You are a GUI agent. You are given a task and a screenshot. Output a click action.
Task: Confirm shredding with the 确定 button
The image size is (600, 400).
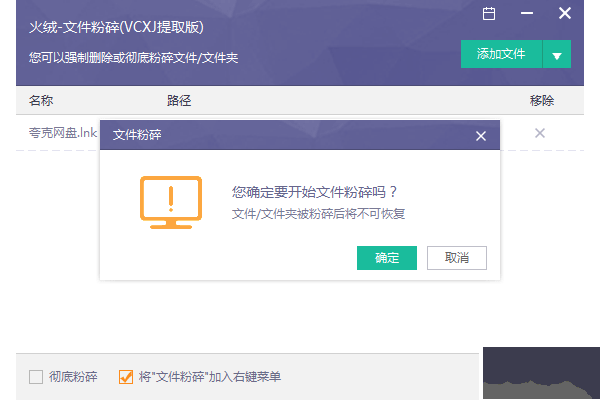click(387, 258)
